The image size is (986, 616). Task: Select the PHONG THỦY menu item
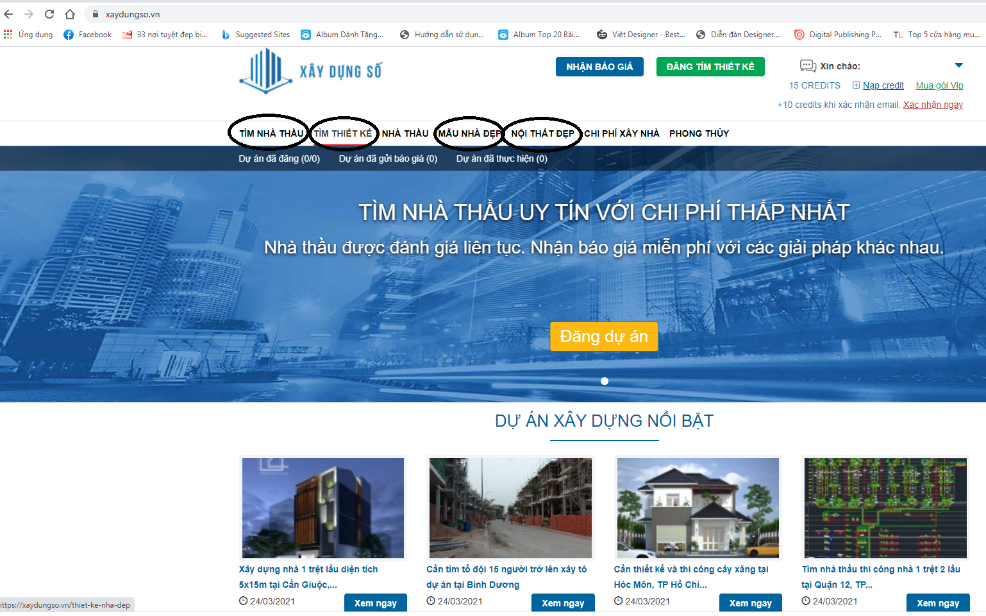coord(699,133)
